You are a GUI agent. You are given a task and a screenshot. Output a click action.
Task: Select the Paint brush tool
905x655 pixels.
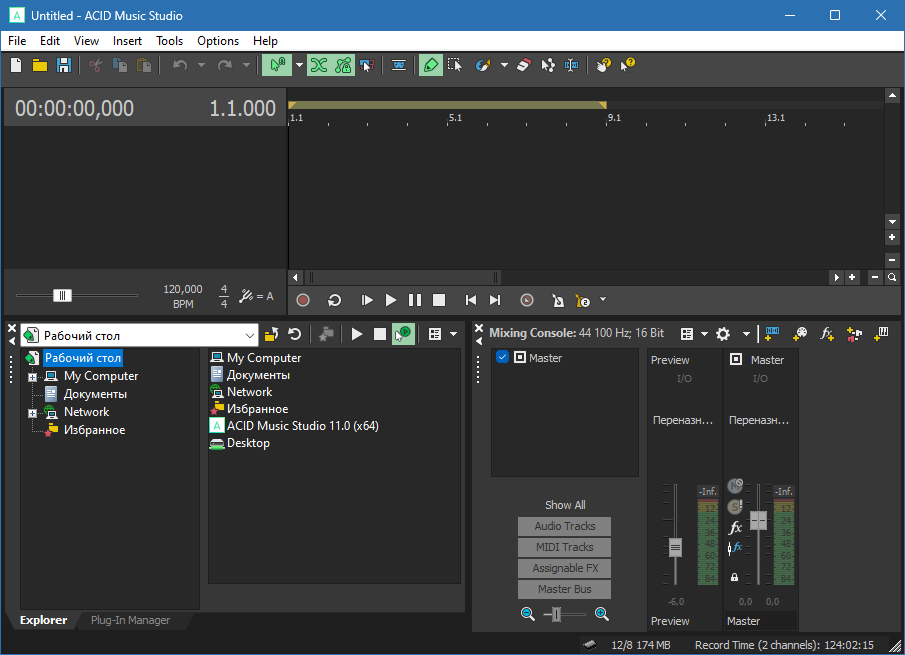click(x=483, y=65)
